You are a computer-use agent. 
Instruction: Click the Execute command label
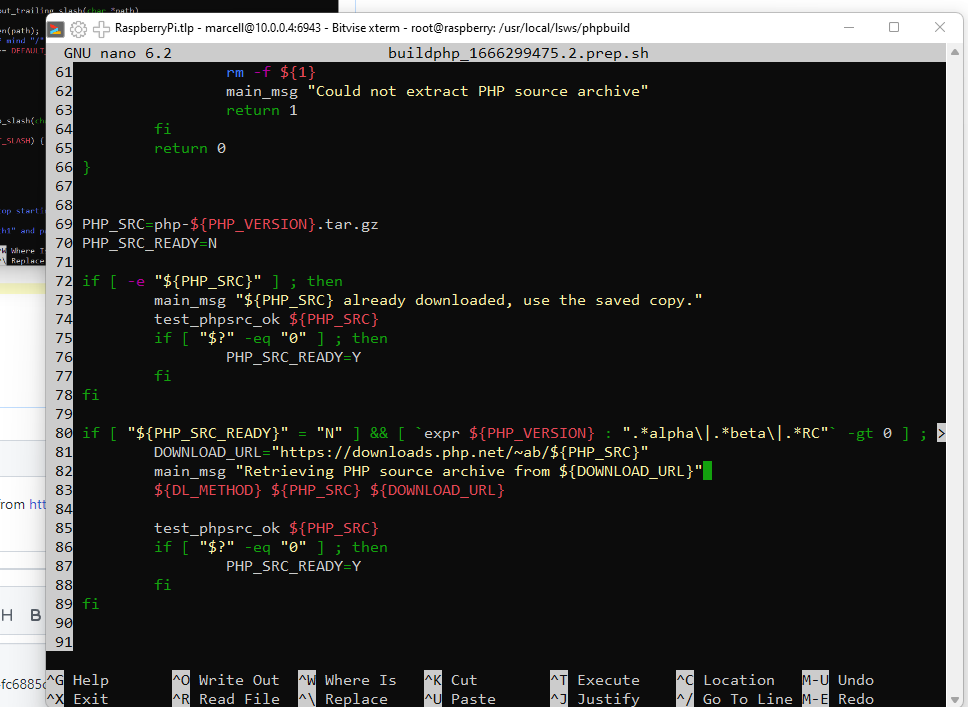coord(608,680)
